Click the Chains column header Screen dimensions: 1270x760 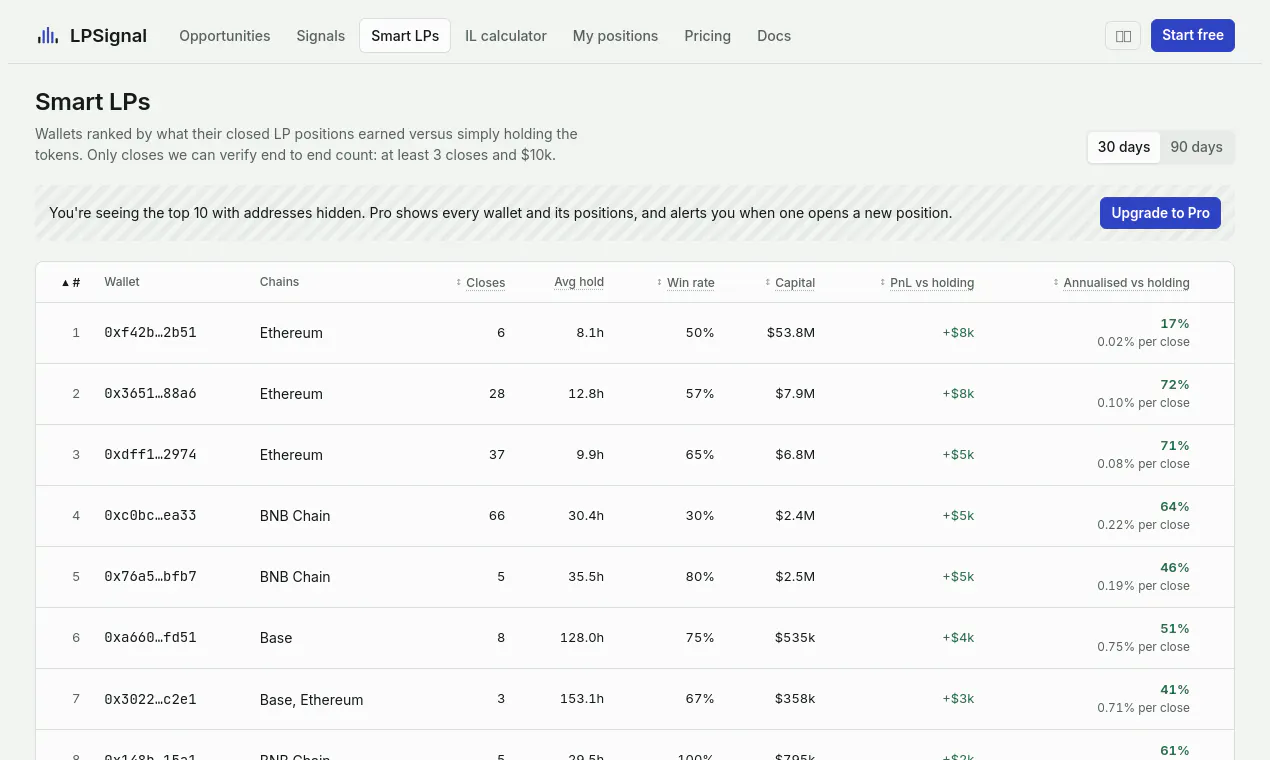(x=280, y=282)
